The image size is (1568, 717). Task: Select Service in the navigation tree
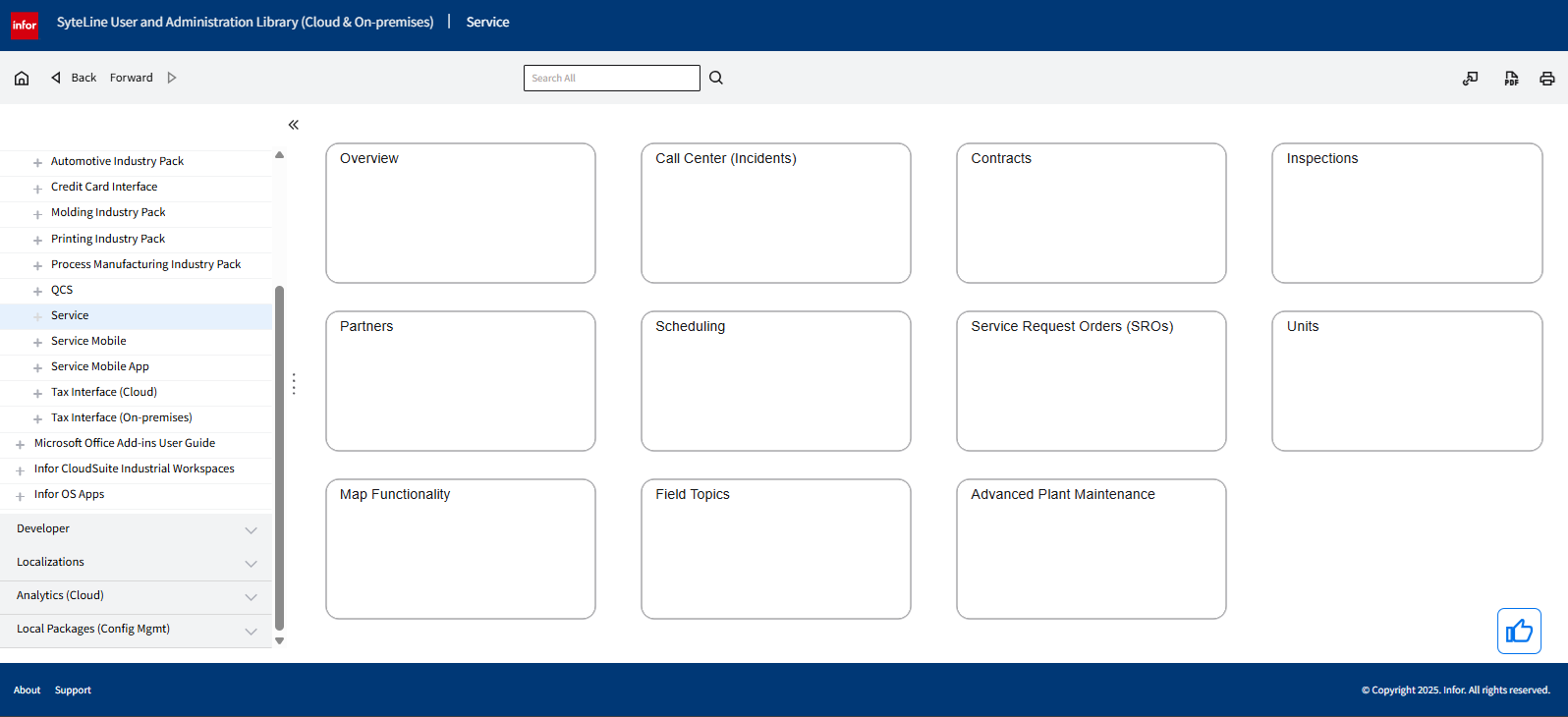(x=70, y=315)
